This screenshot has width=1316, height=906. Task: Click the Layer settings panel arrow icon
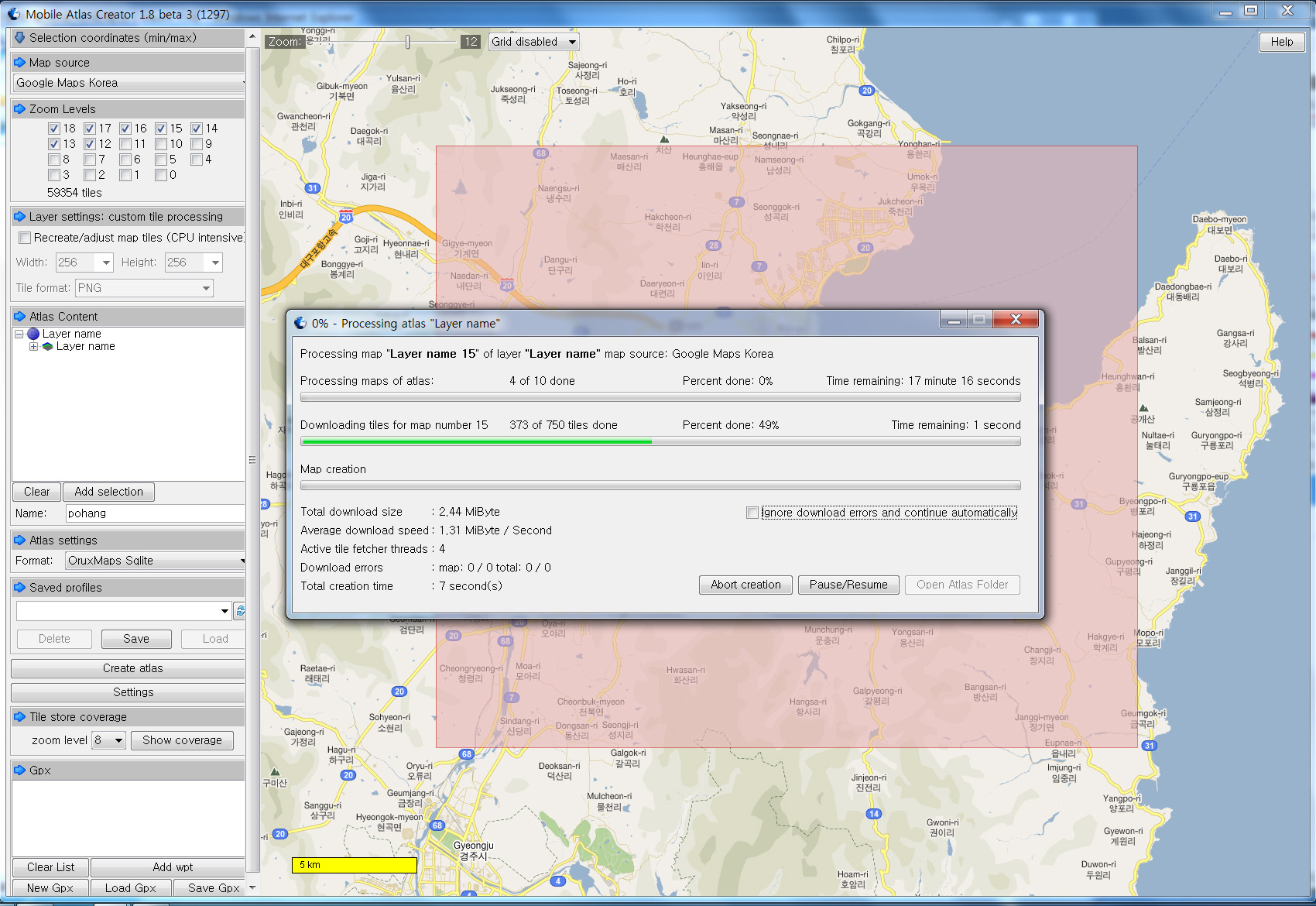coord(20,216)
